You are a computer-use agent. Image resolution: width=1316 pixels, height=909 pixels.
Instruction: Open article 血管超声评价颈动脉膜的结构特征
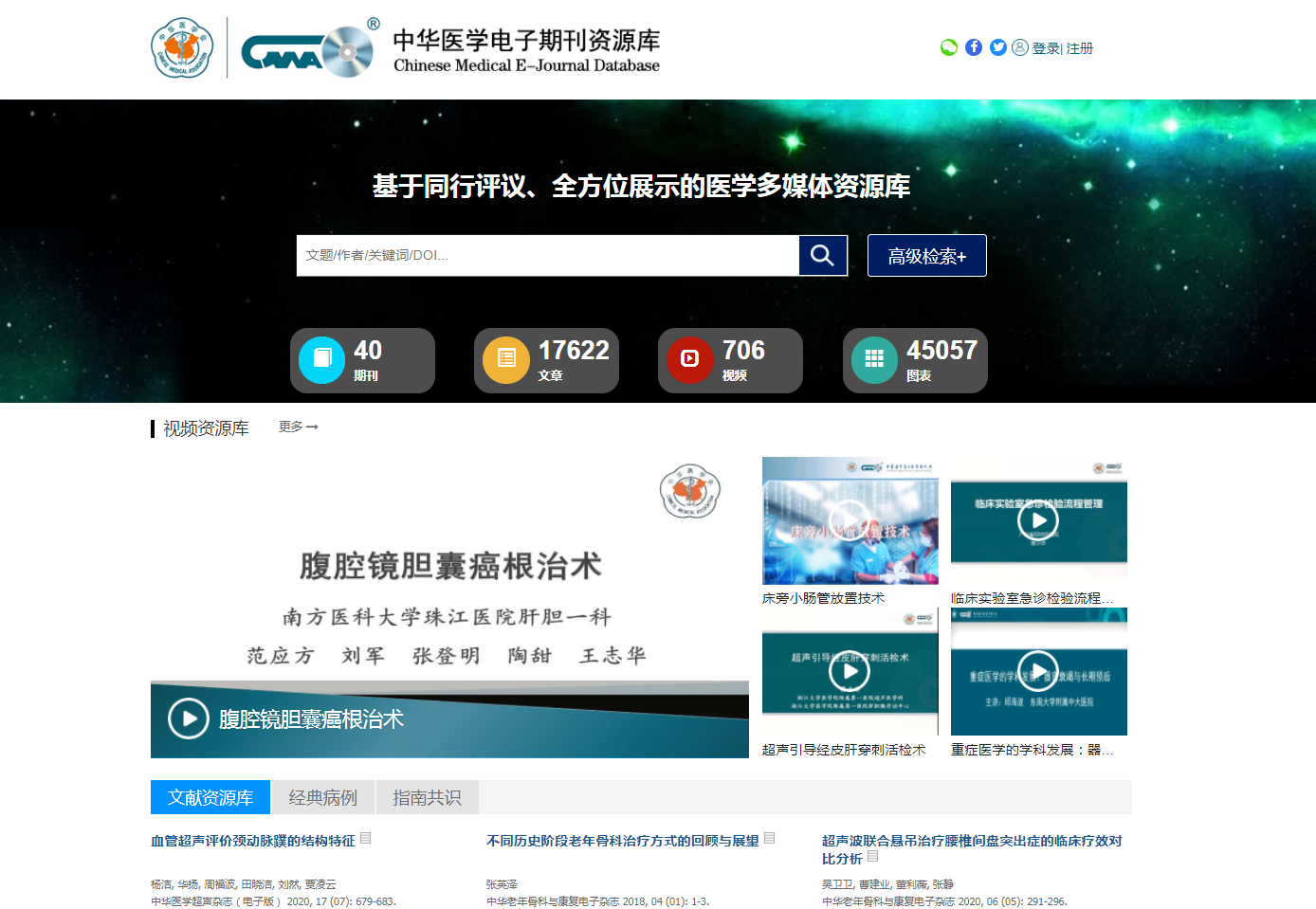point(252,841)
